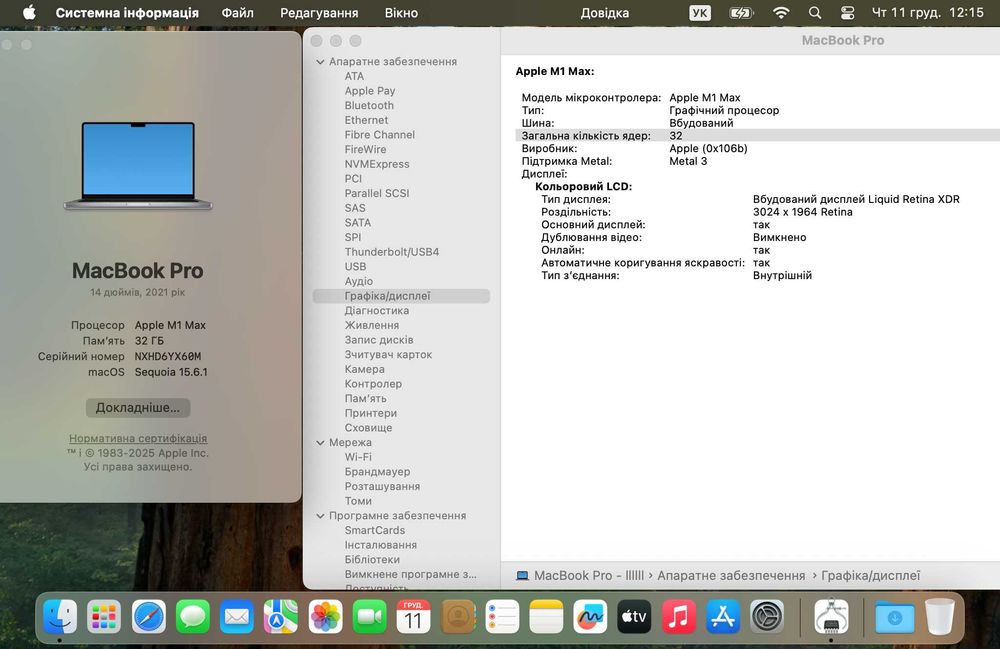Open the Вікно menu
The width and height of the screenshot is (1000, 649).
click(x=401, y=13)
